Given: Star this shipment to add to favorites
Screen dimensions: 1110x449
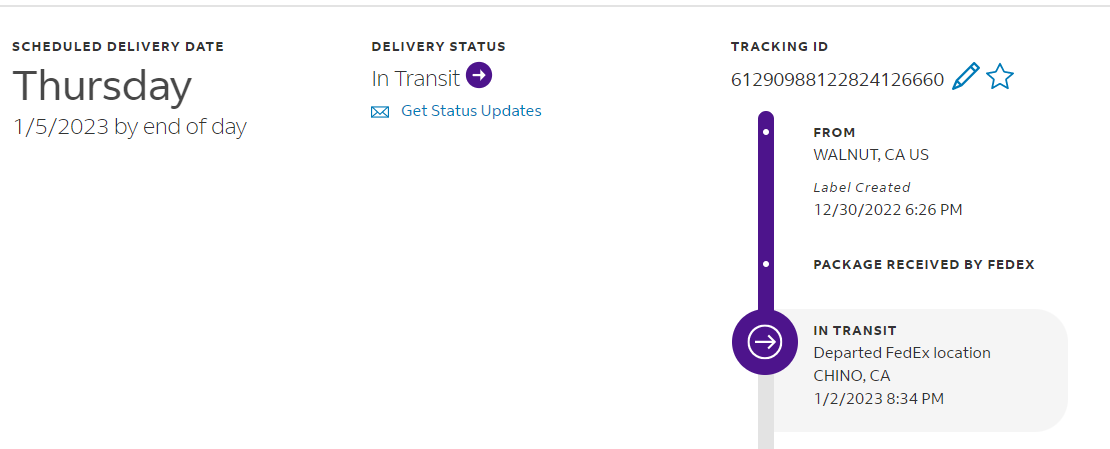Looking at the screenshot, I should tap(1000, 77).
